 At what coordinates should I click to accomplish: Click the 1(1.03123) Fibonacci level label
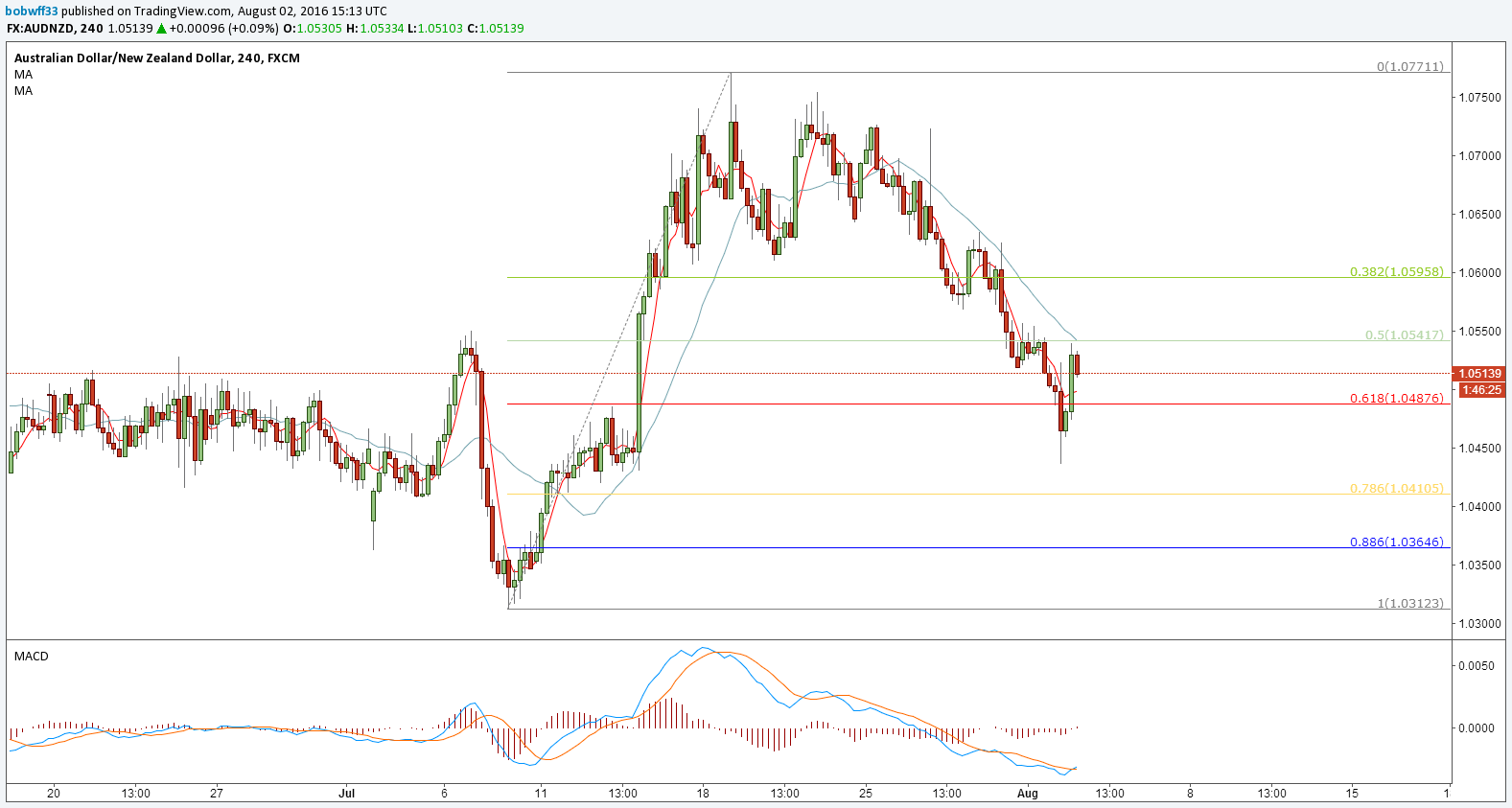(1409, 604)
